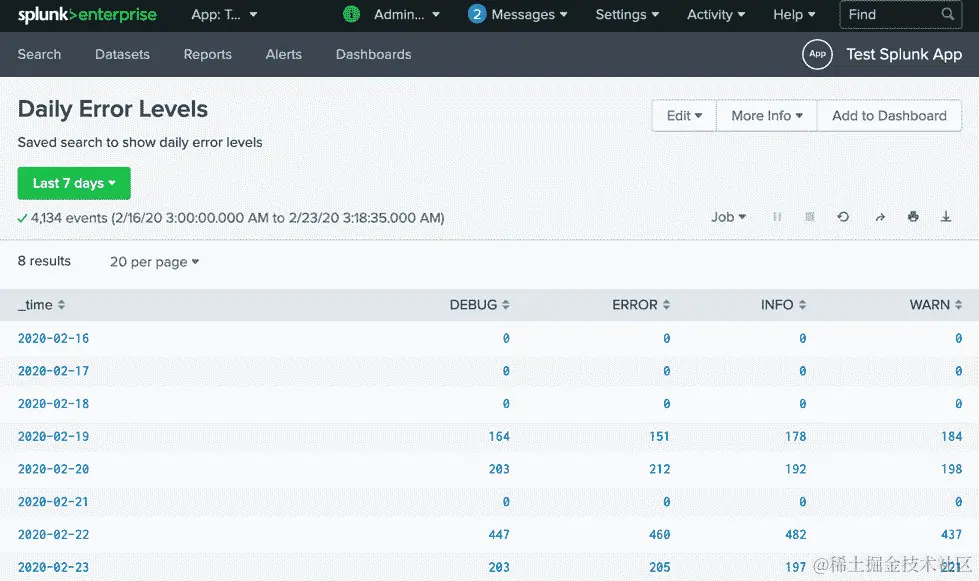Open the Job dropdown menu
The width and height of the screenshot is (979, 581).
point(729,217)
